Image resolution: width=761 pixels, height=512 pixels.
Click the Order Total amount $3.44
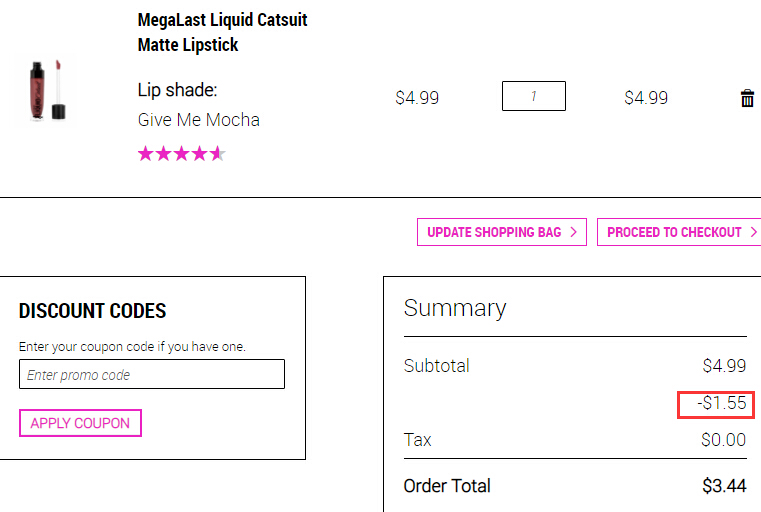coord(724,485)
